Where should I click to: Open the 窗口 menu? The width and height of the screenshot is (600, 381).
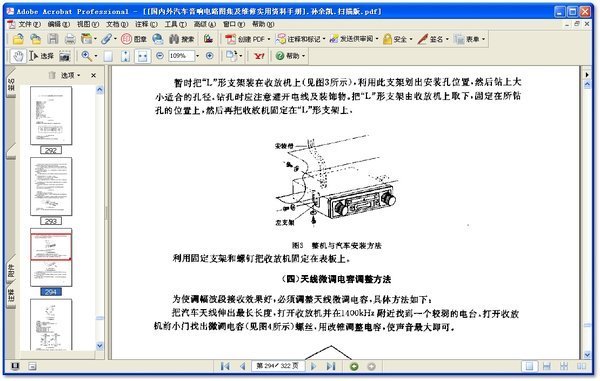(x=233, y=24)
